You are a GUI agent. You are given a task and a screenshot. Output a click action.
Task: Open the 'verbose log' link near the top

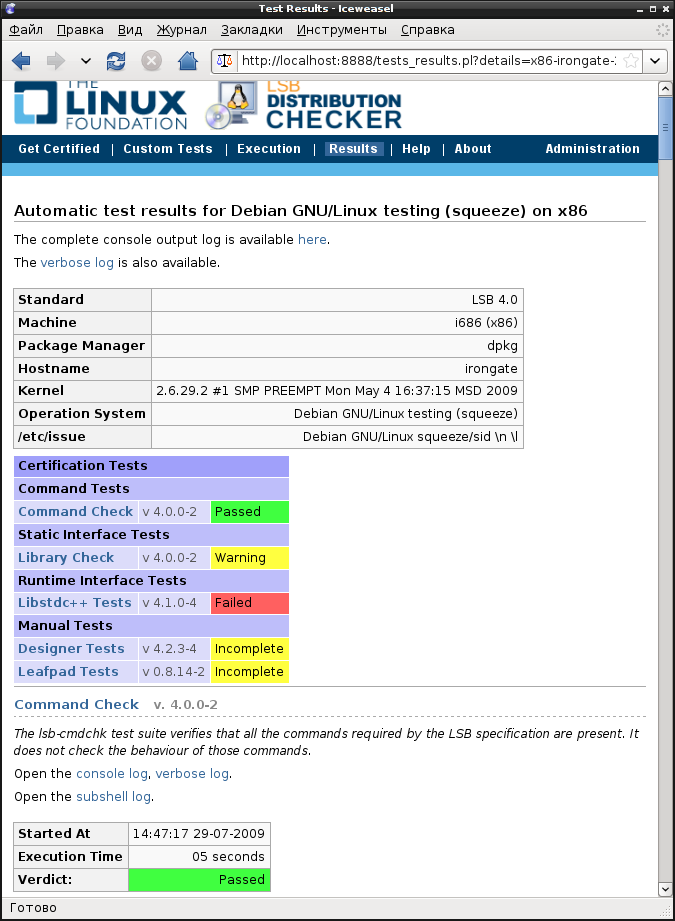click(x=77, y=263)
